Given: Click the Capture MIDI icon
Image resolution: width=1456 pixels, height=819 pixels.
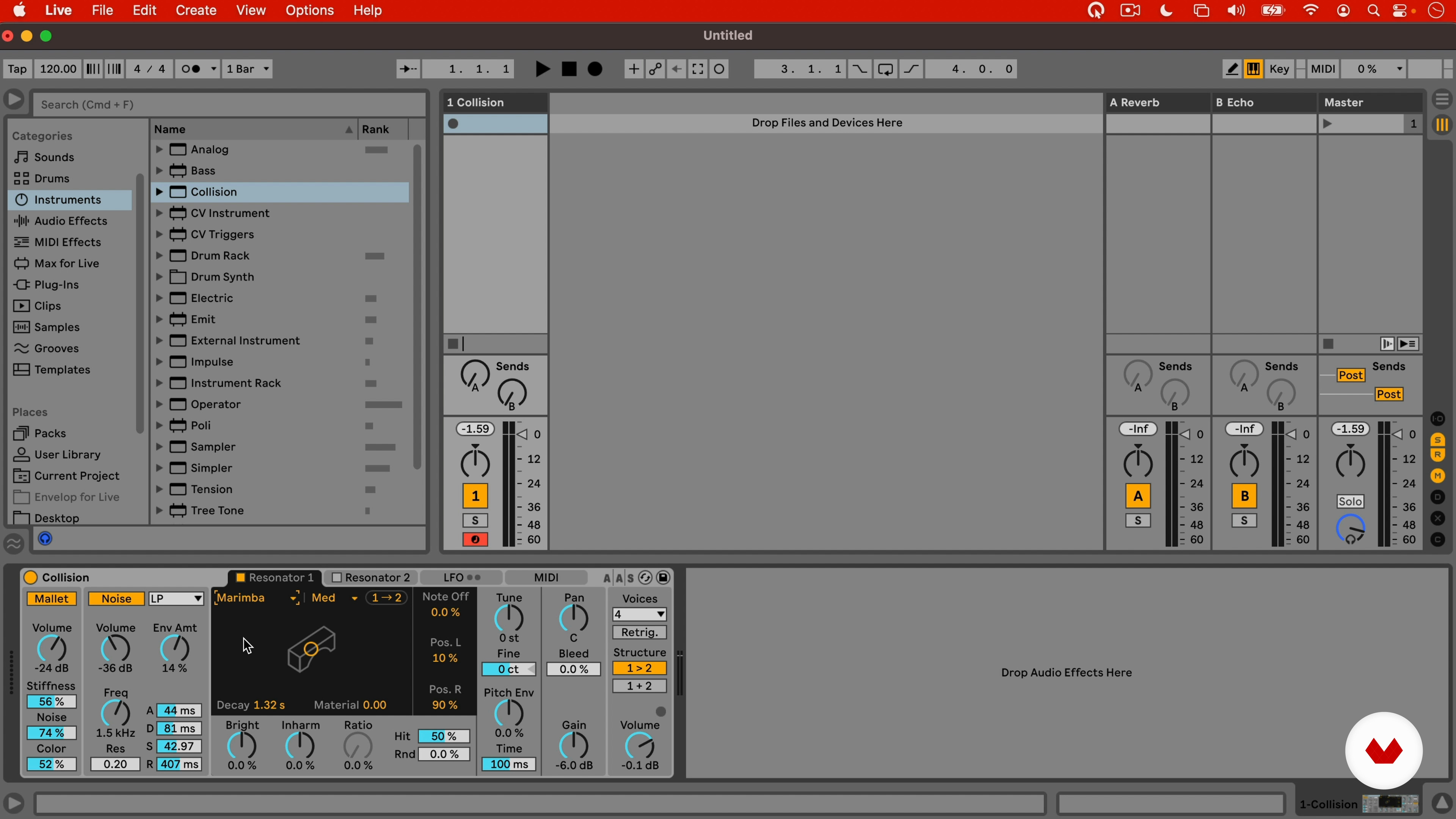Looking at the screenshot, I should point(698,69).
